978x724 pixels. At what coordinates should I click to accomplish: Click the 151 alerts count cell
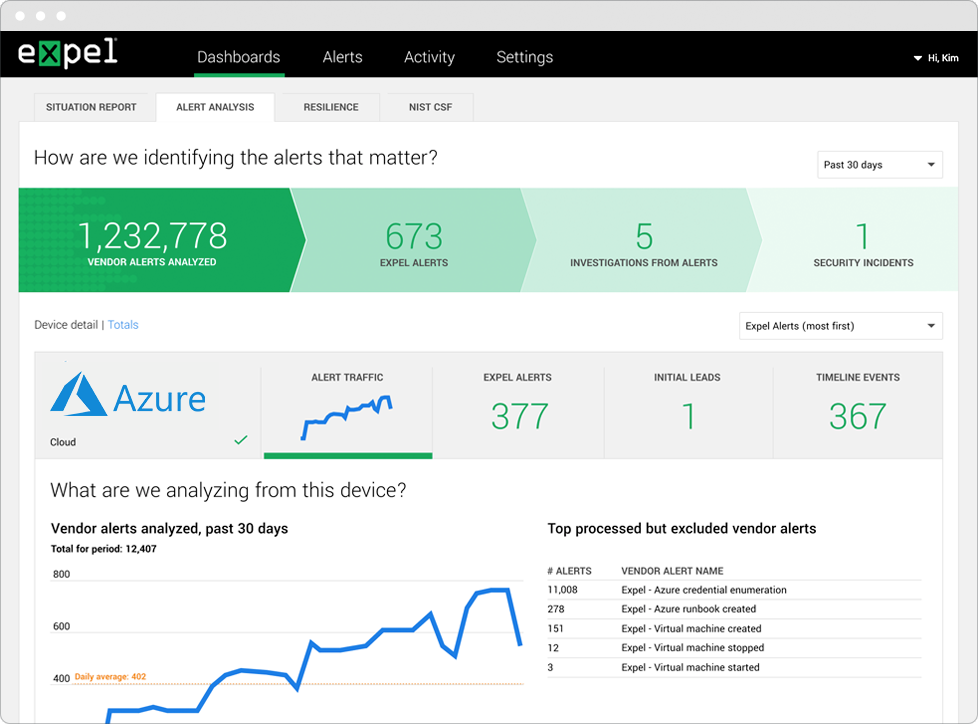[x=555, y=629]
